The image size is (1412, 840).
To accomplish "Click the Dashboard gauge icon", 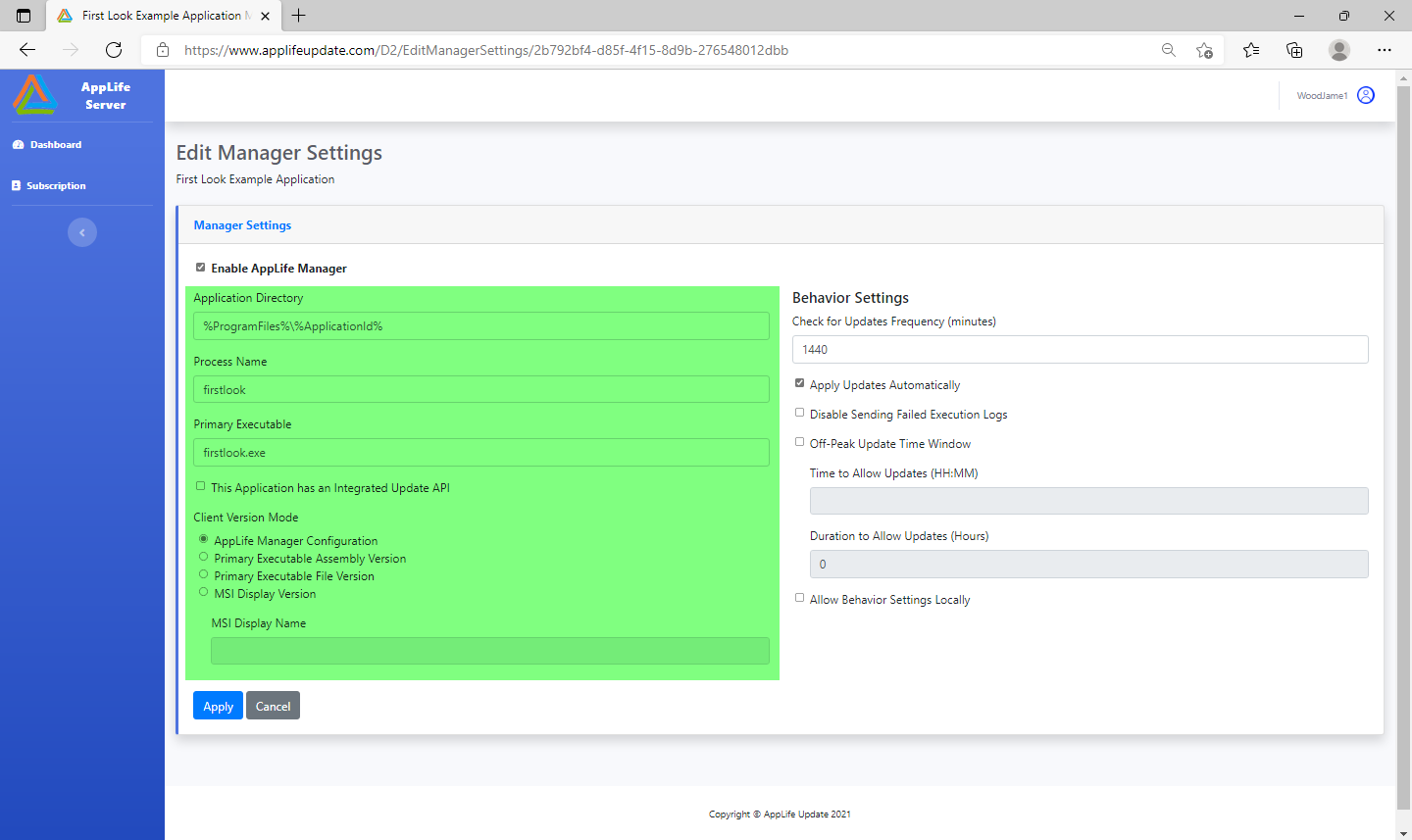I will pyautogui.click(x=18, y=144).
